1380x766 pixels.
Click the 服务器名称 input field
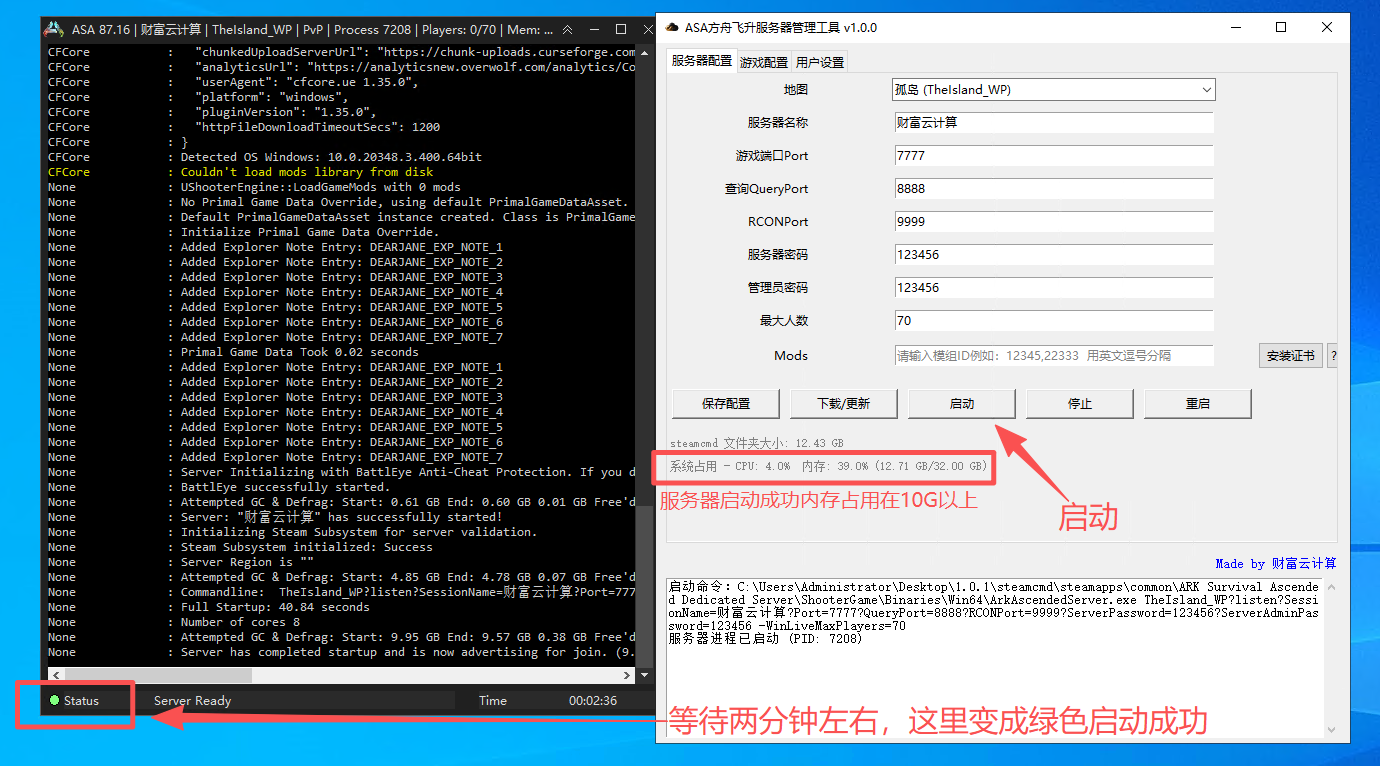1053,123
